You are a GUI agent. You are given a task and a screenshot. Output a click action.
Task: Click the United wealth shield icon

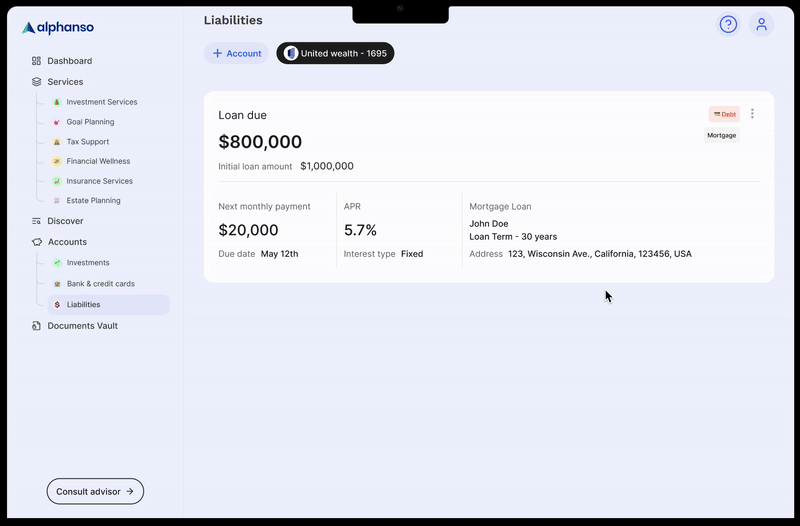point(291,53)
